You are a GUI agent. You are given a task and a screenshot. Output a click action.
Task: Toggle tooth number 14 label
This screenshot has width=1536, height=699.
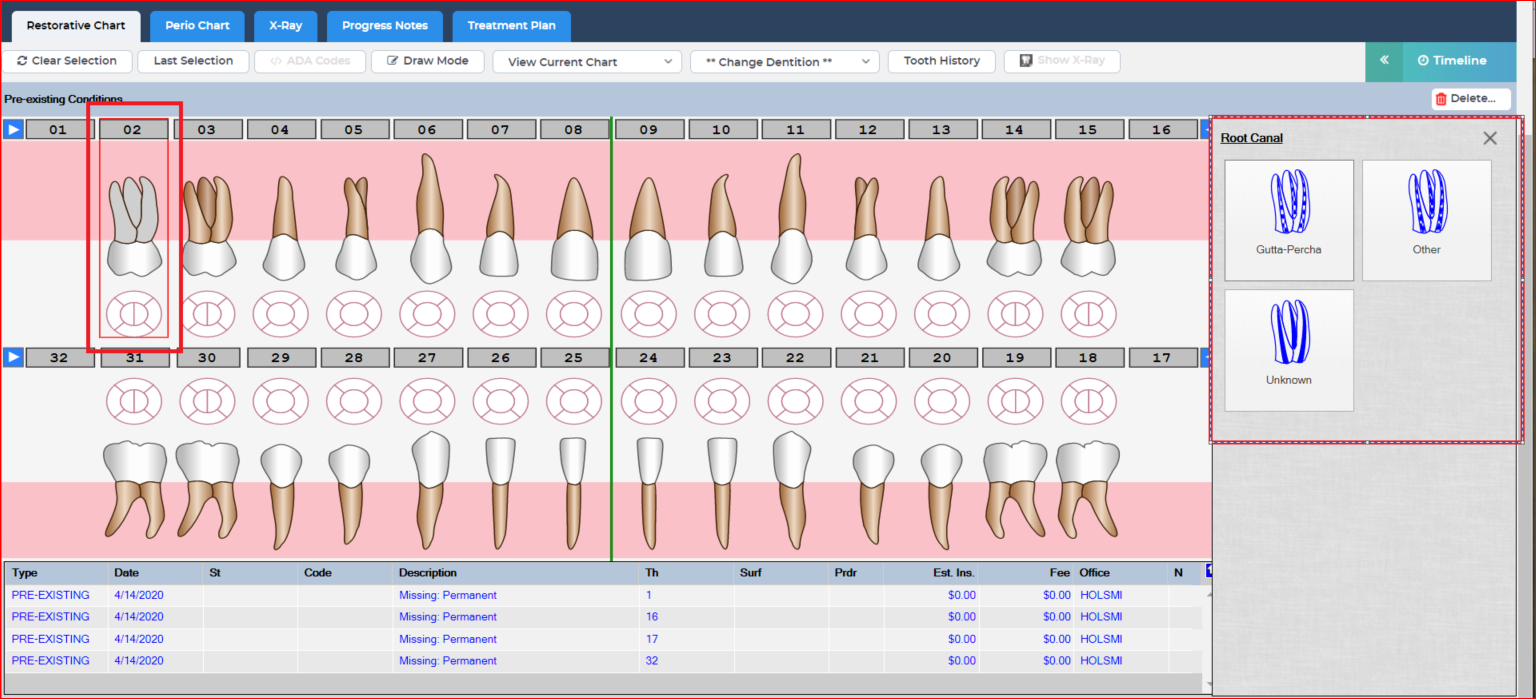coord(1015,130)
